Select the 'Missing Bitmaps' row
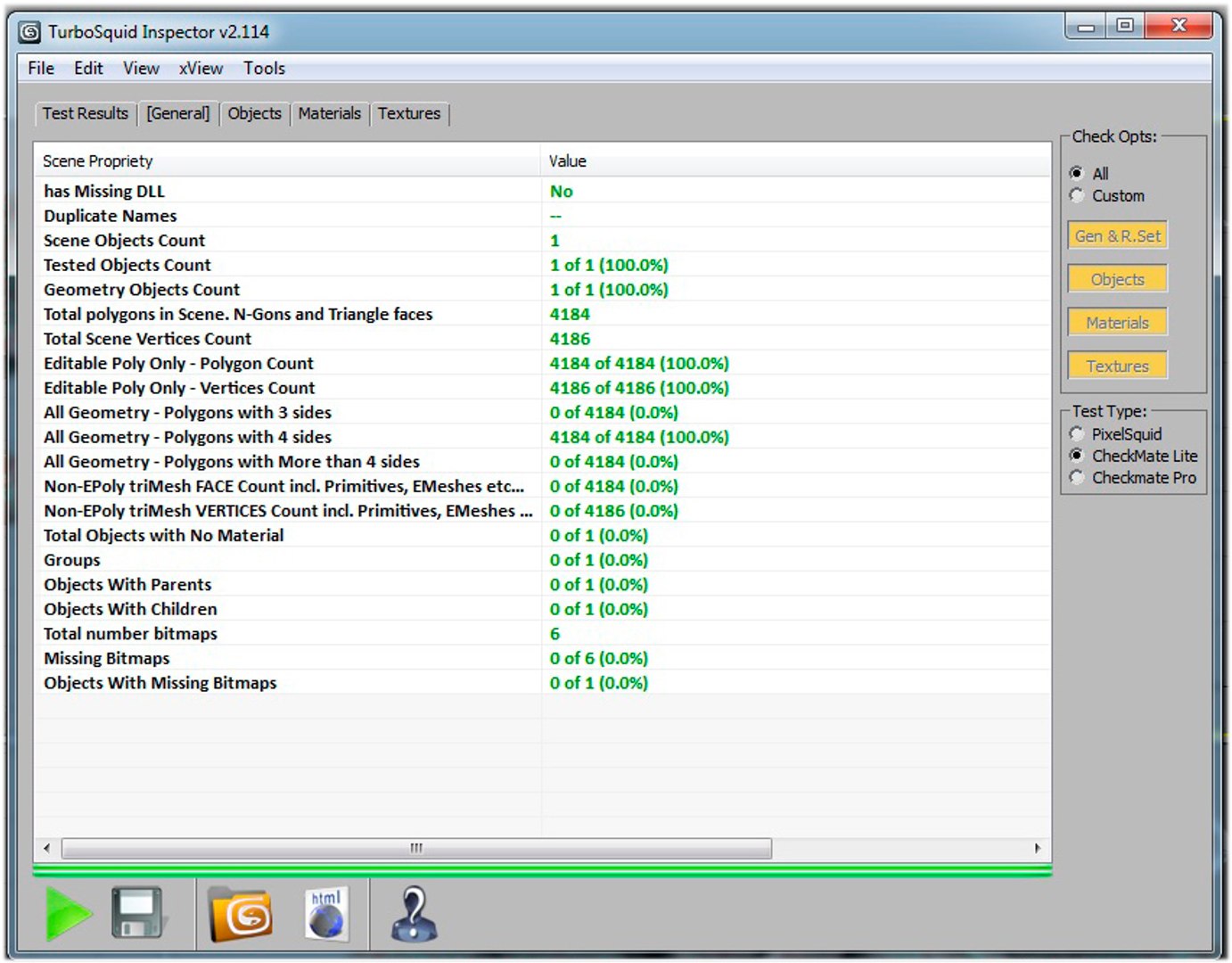The height and width of the screenshot is (963, 1232). click(542, 658)
